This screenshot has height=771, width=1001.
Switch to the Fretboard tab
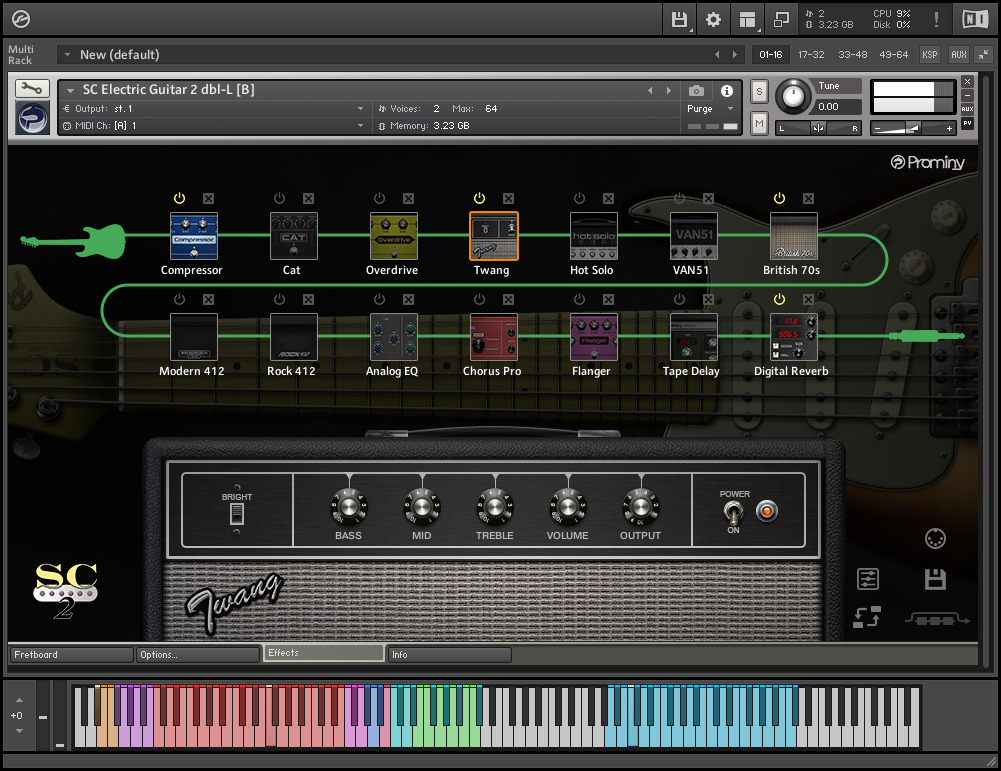[72, 655]
